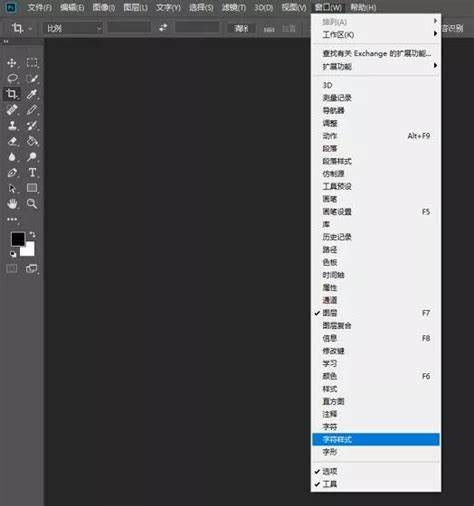Select the Quick Selection tool
This screenshot has height=506, width=474.
point(32,79)
